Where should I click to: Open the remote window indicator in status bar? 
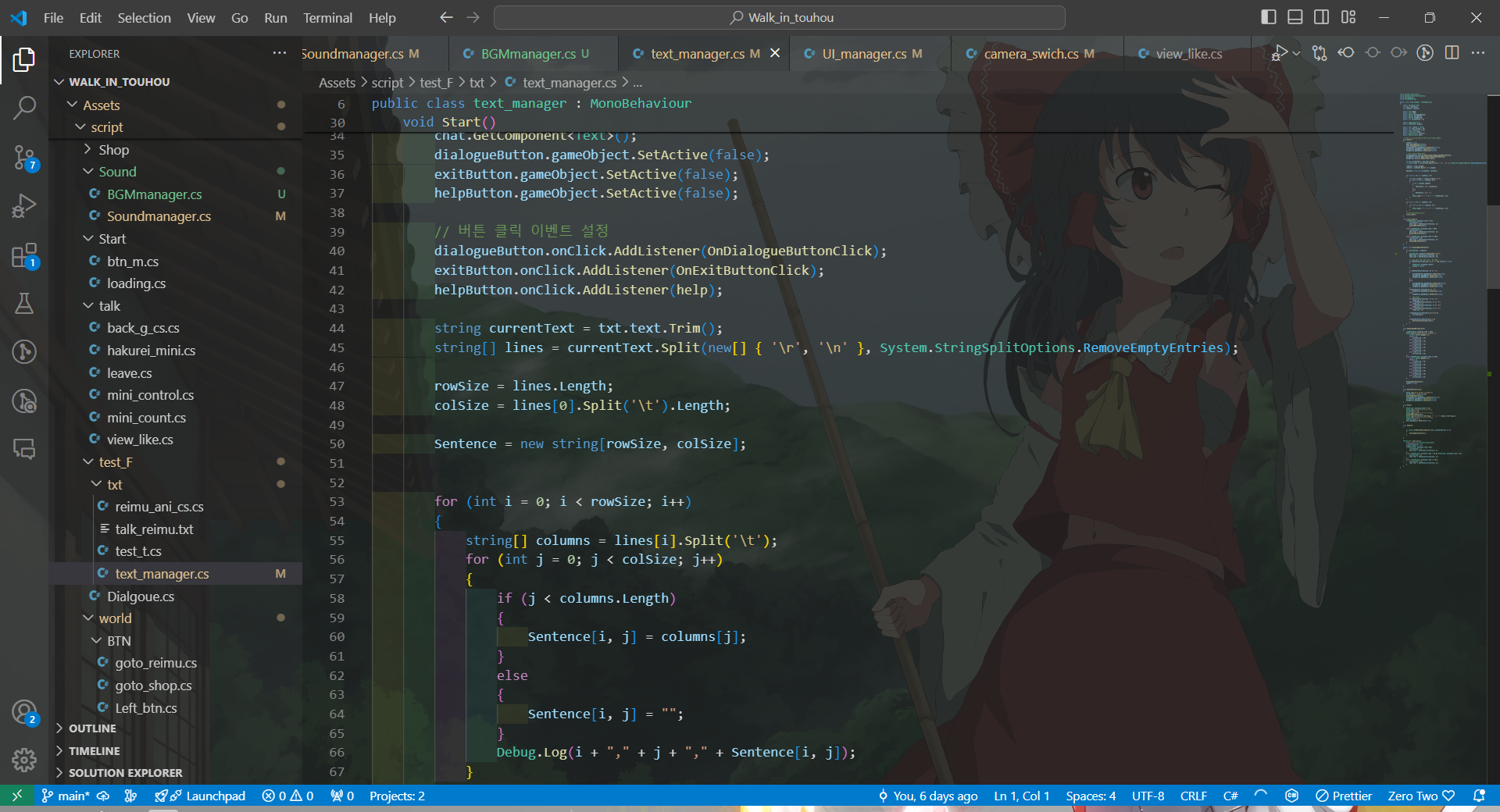coord(16,796)
